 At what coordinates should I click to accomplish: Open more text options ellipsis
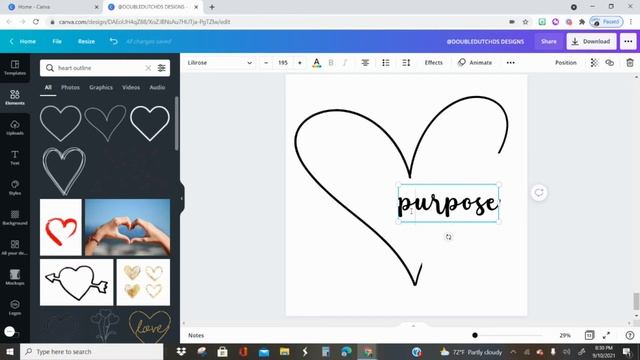(x=511, y=63)
